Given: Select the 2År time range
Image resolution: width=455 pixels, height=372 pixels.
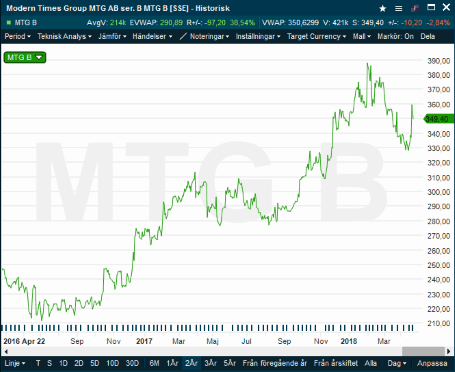Looking at the screenshot, I should click(x=191, y=363).
